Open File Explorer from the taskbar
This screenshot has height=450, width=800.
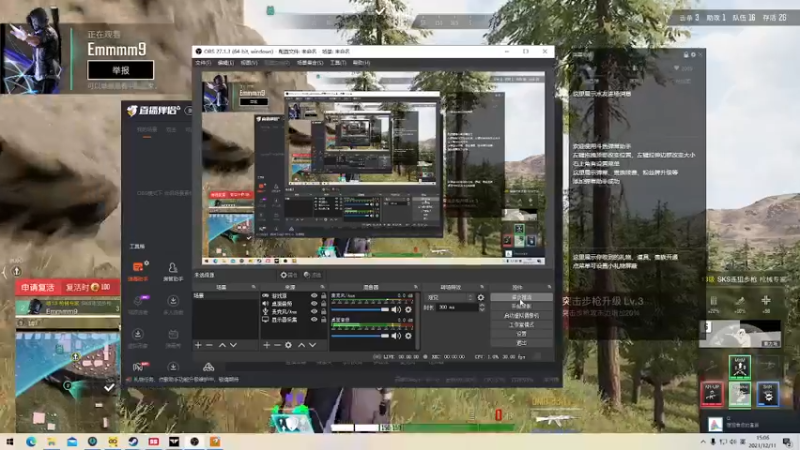tap(52, 441)
